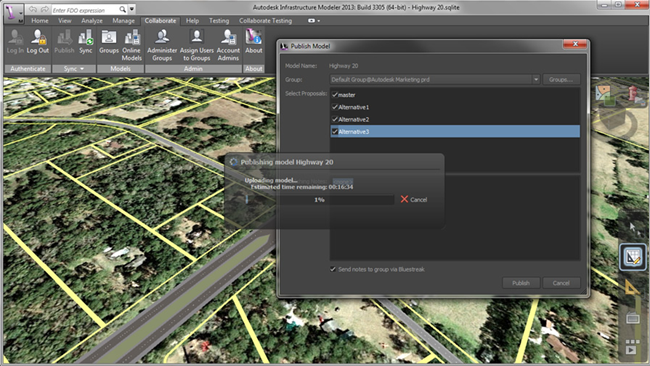This screenshot has height=366, width=650.
Task: Toggle the Alternative1 checkbox
Action: (335, 107)
